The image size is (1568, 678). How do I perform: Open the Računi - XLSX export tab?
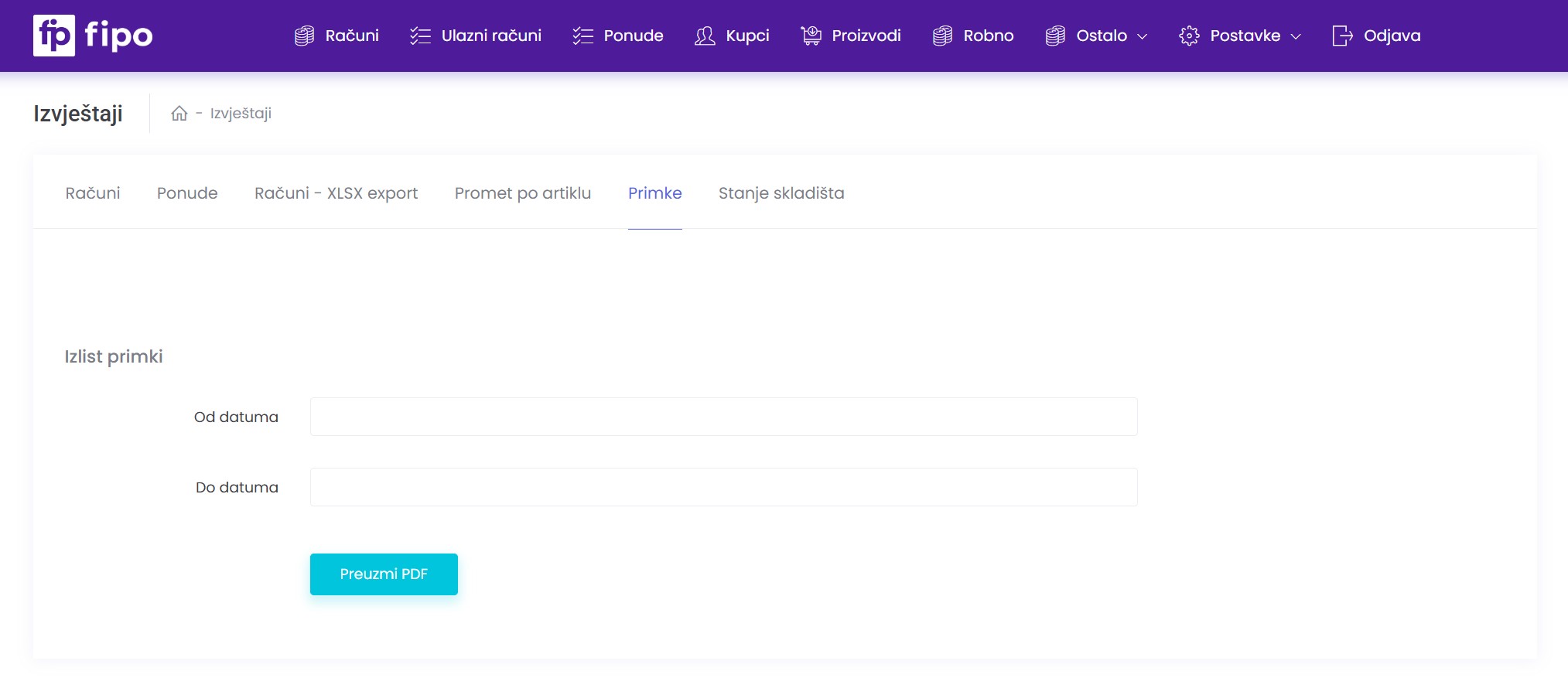[336, 193]
